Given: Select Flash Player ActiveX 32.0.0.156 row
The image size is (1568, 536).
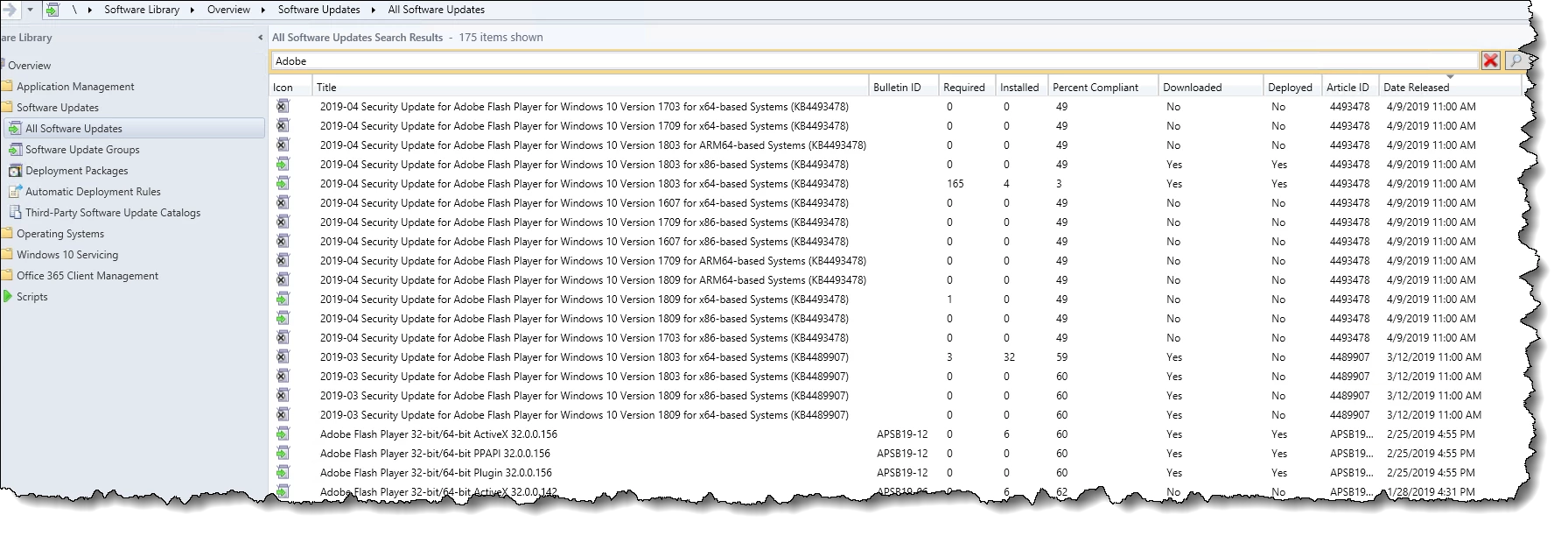Looking at the screenshot, I should click(x=896, y=434).
